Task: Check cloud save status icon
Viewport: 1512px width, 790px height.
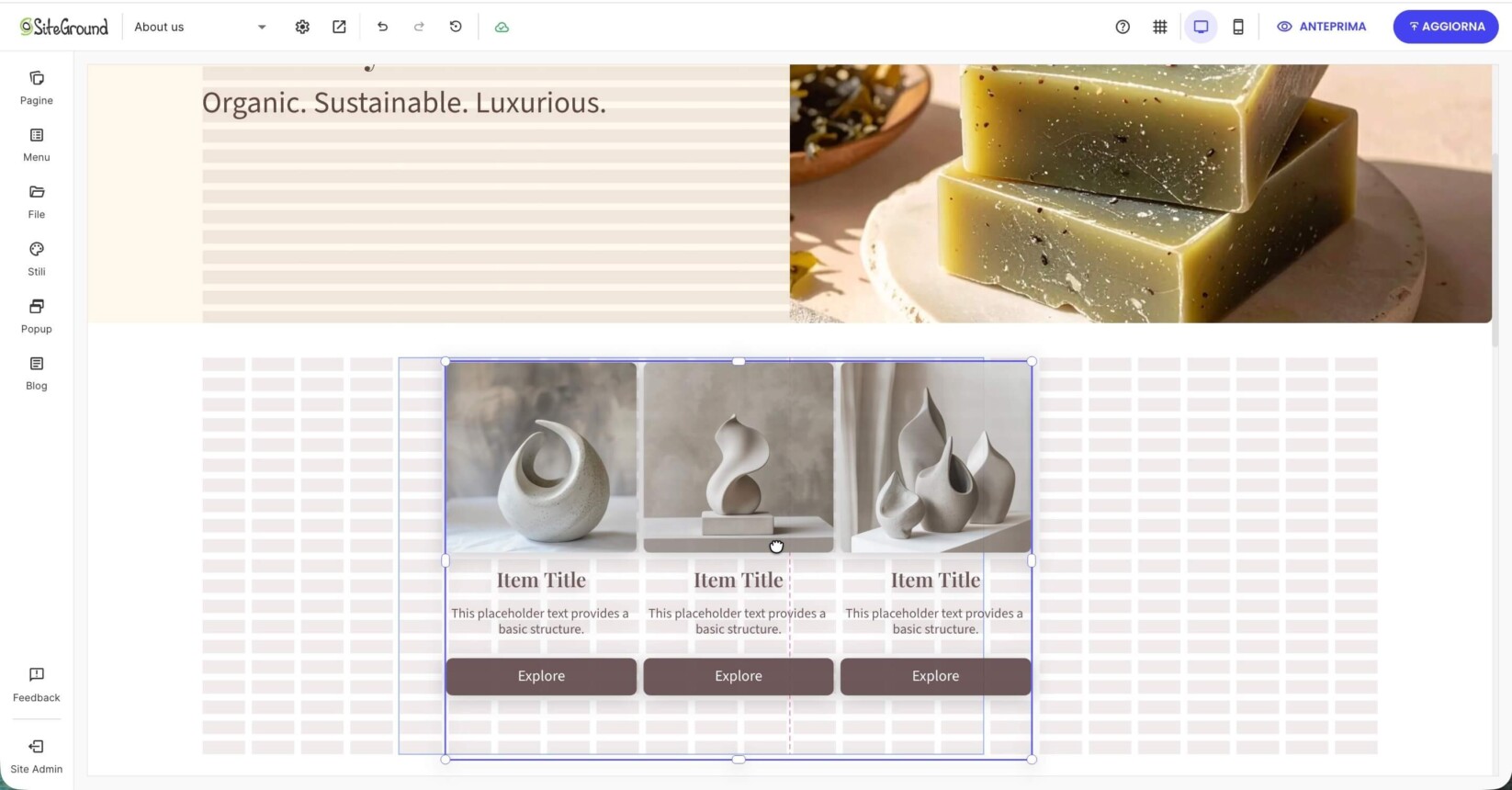Action: coord(502,27)
